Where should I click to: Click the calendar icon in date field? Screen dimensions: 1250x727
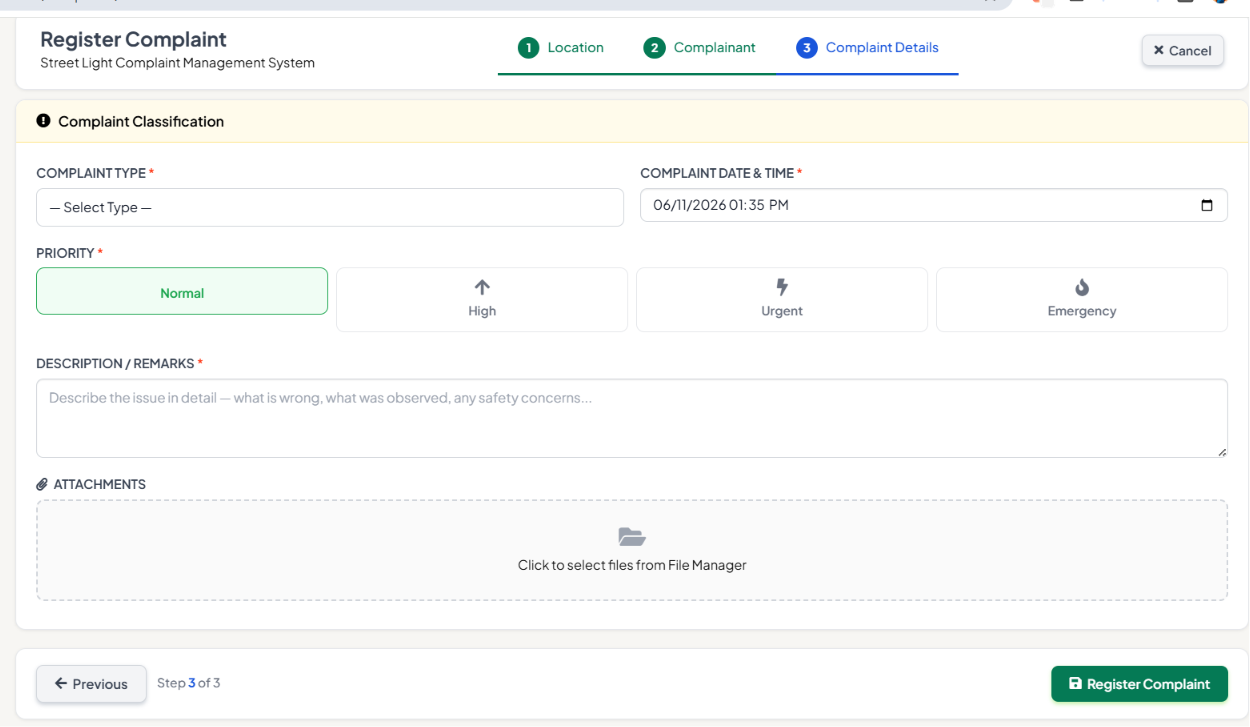[x=1207, y=205]
